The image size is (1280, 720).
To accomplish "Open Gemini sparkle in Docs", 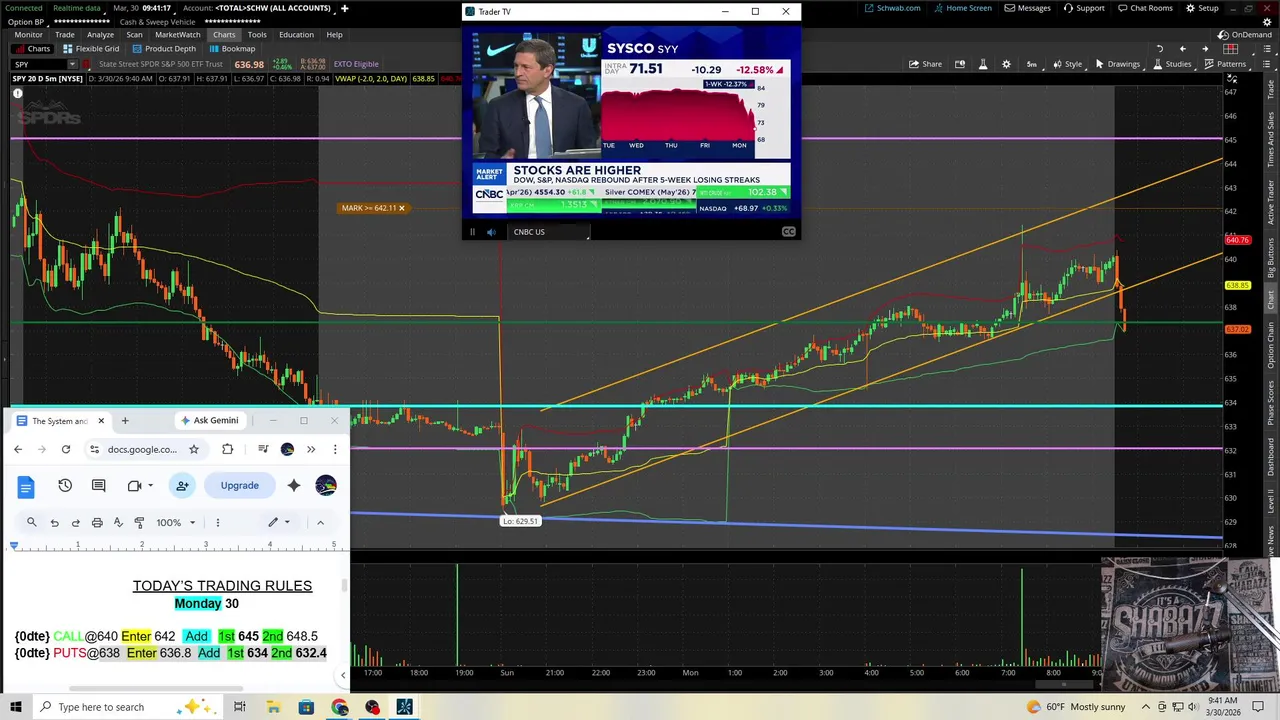I will pos(293,486).
